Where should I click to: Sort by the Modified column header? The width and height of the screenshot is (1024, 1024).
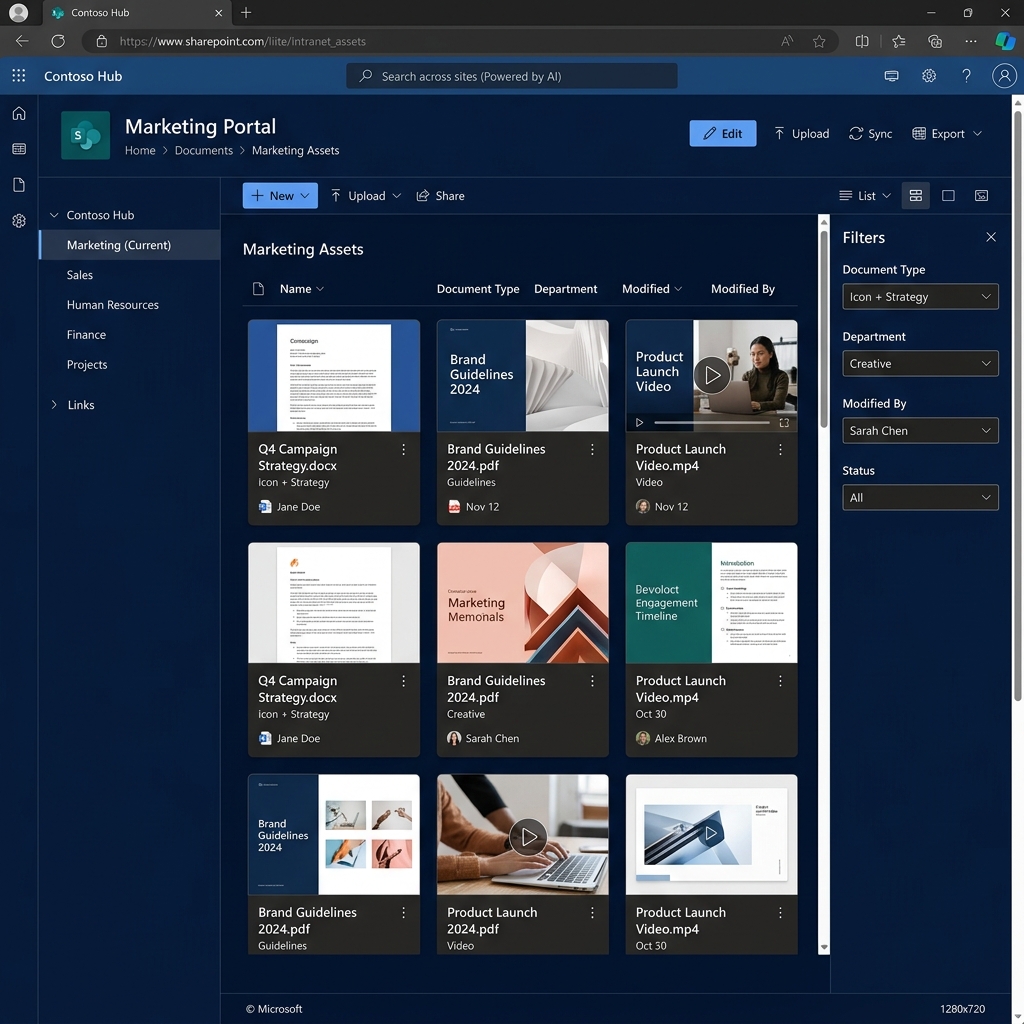pyautogui.click(x=651, y=289)
